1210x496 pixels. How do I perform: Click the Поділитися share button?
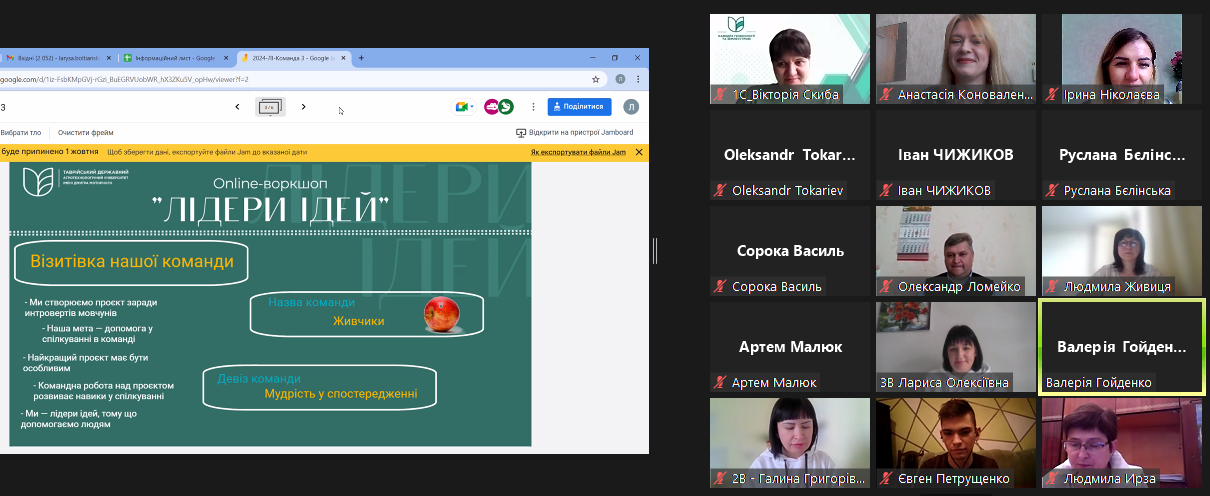pos(579,107)
